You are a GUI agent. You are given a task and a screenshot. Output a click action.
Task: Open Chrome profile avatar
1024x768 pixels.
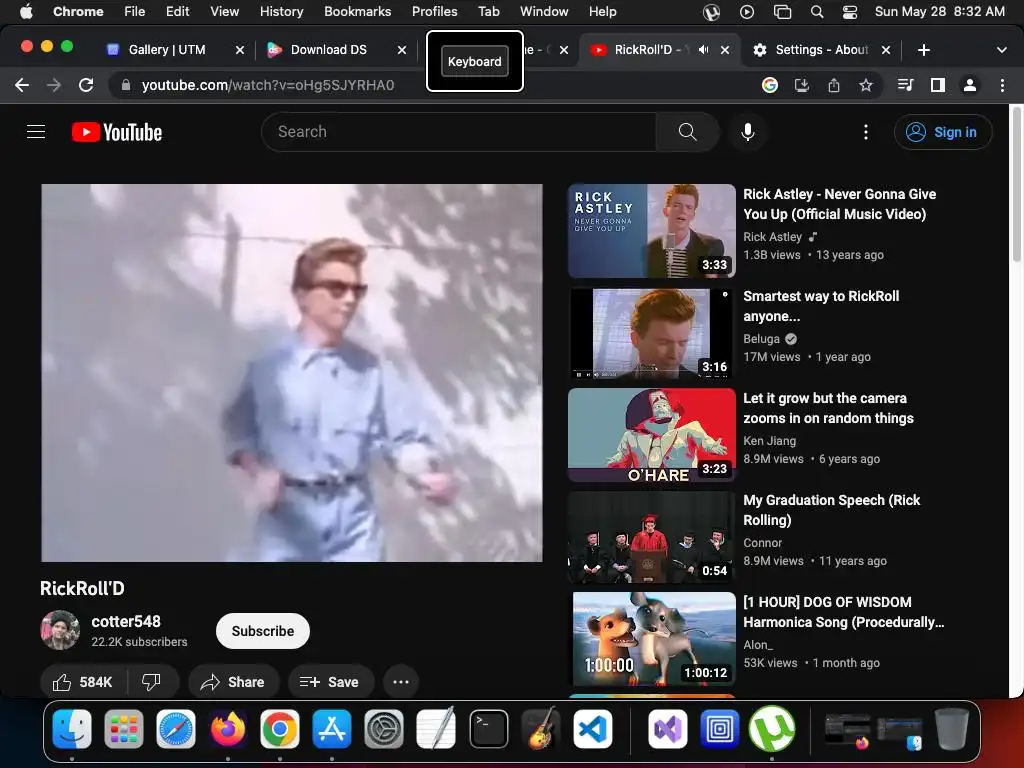tap(970, 85)
